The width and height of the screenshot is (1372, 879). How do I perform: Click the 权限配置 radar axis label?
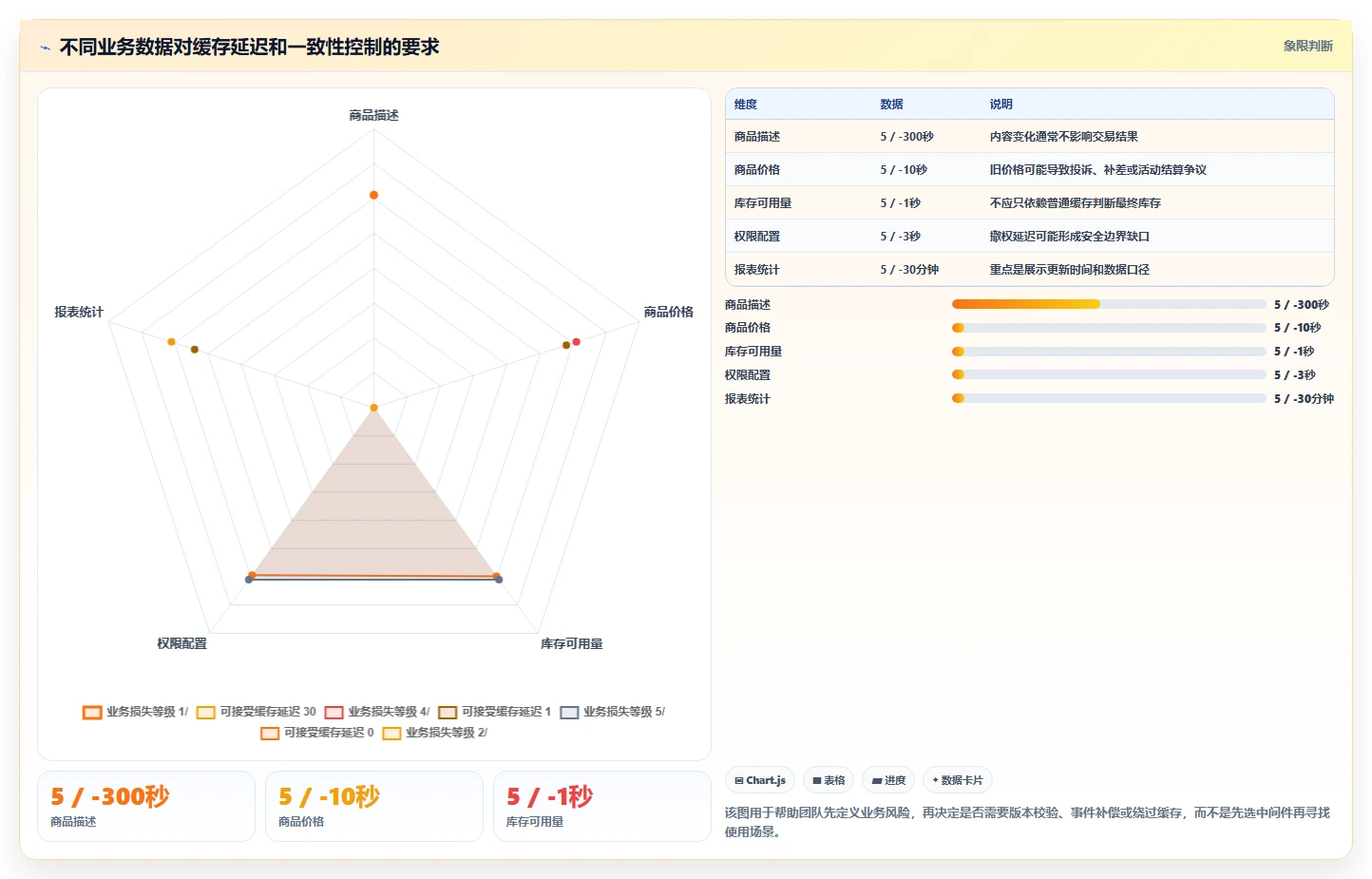click(181, 644)
